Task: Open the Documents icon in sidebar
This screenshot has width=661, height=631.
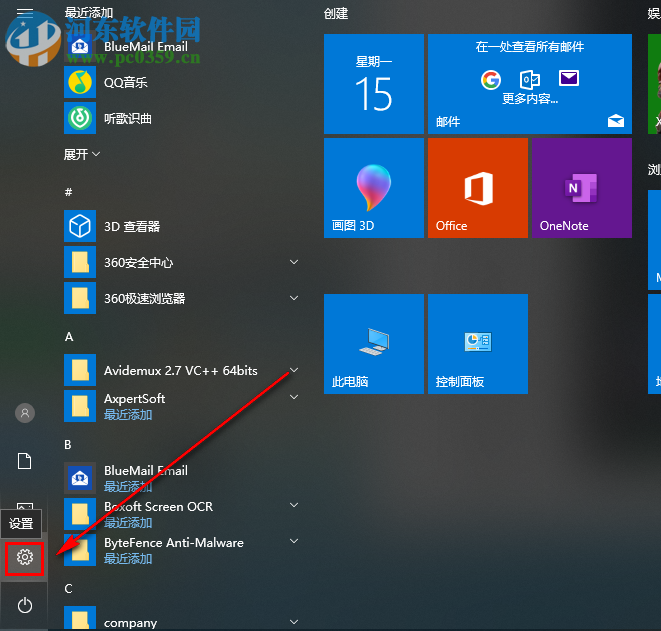Action: tap(24, 461)
